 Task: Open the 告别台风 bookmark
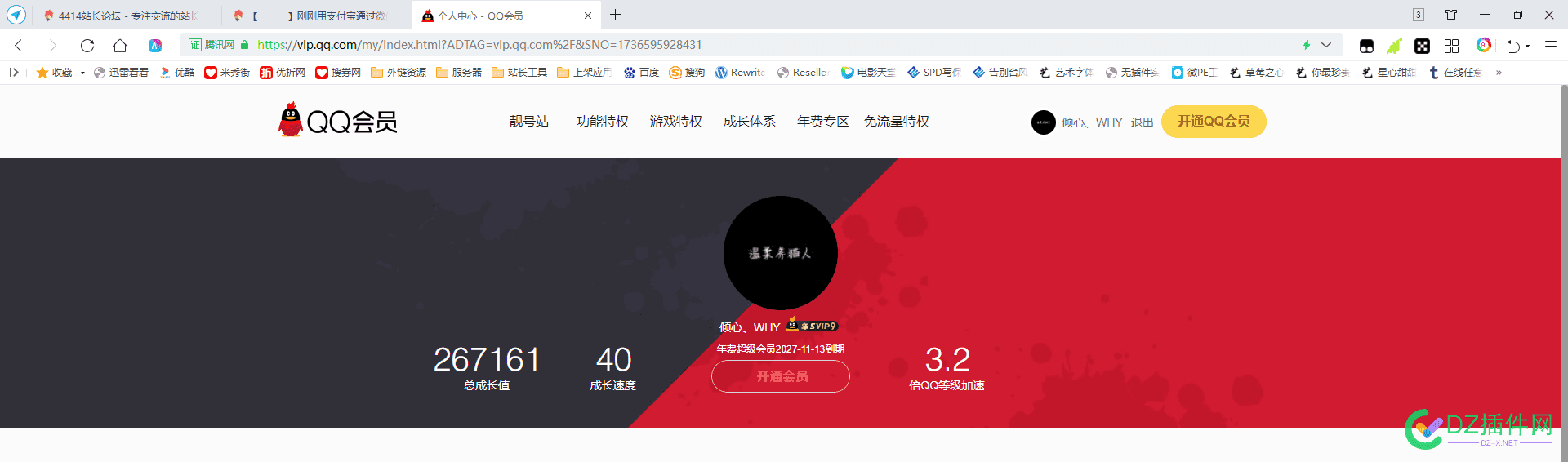click(x=1000, y=73)
